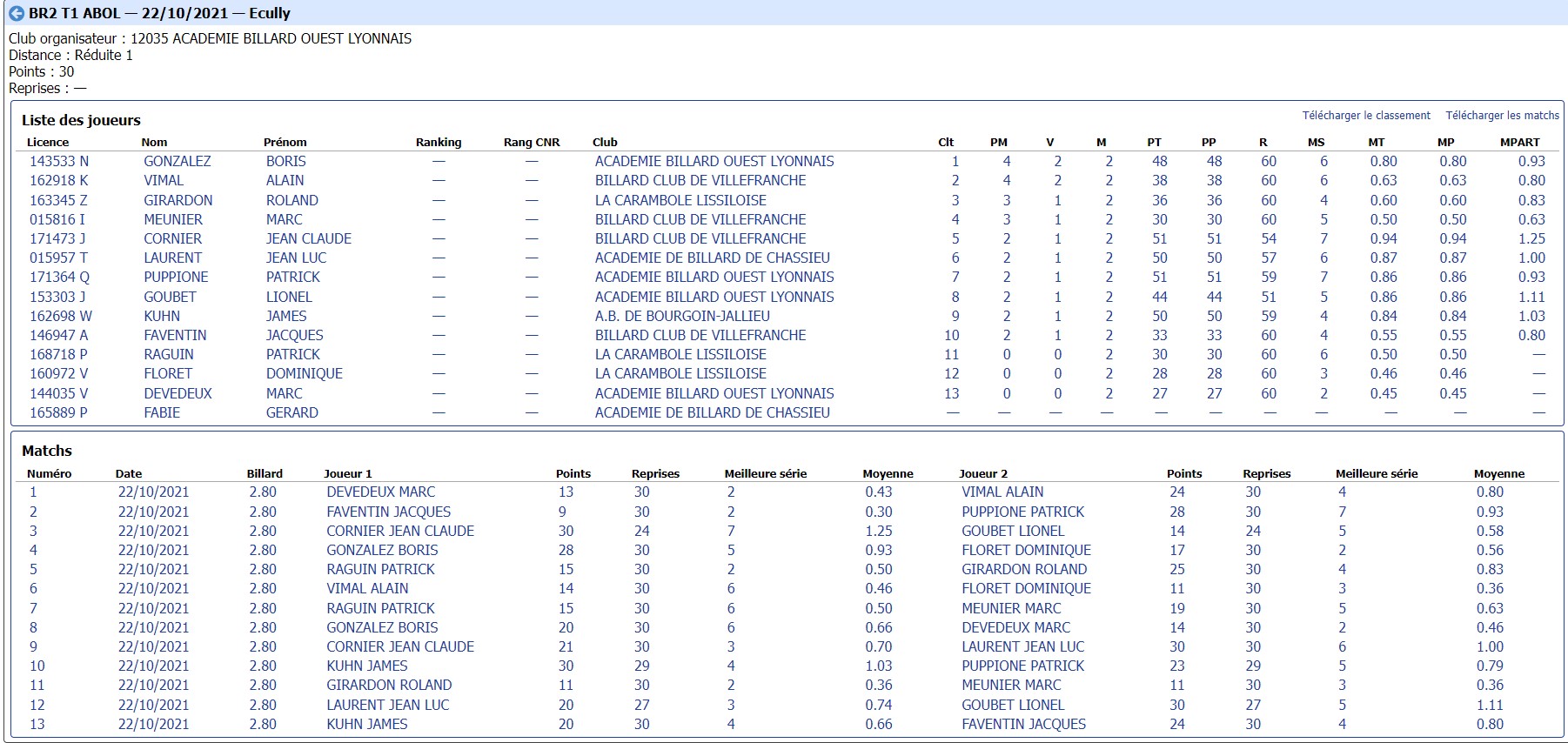This screenshot has height=743, width=1568.
Task: Click the MPART column header
Action: point(1520,142)
